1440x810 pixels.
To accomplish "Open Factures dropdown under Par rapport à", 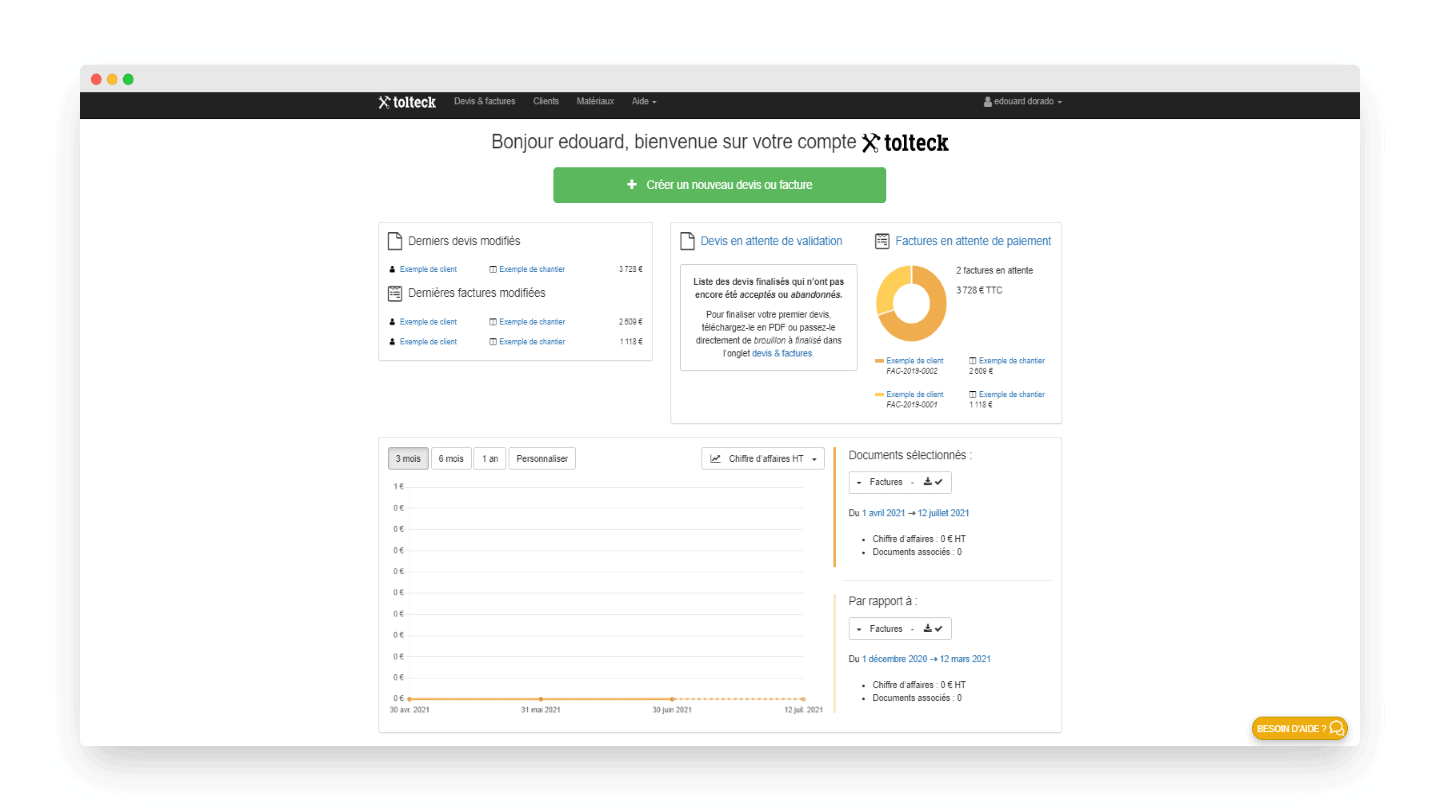I will (900, 629).
